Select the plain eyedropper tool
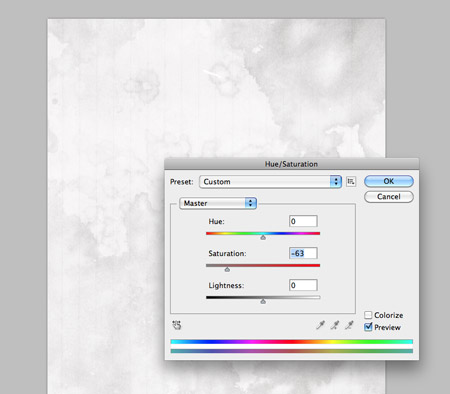The width and height of the screenshot is (450, 394). [x=320, y=325]
